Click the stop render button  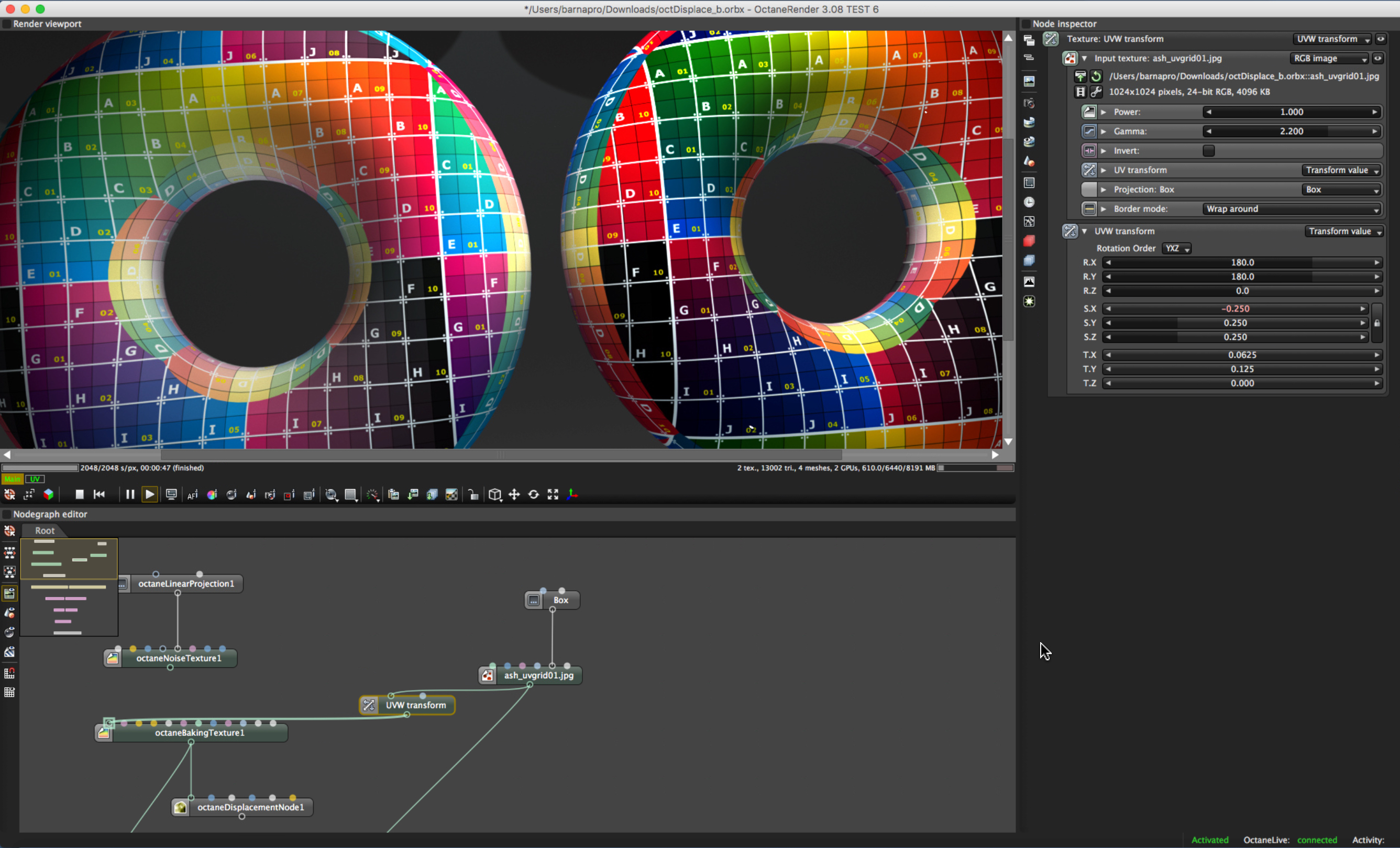pos(80,494)
